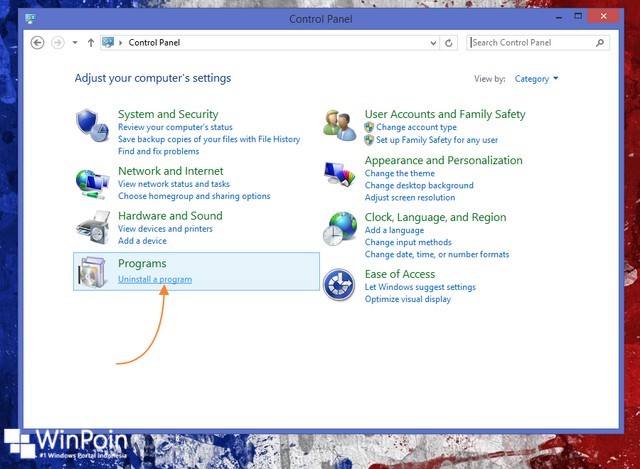The width and height of the screenshot is (640, 469).
Task: Open the Hardware and Sound printer icon
Action: tap(93, 227)
